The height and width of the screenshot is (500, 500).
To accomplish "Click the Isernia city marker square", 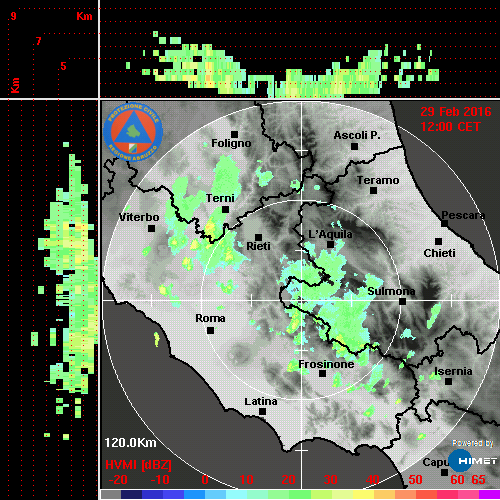I will [448, 381].
